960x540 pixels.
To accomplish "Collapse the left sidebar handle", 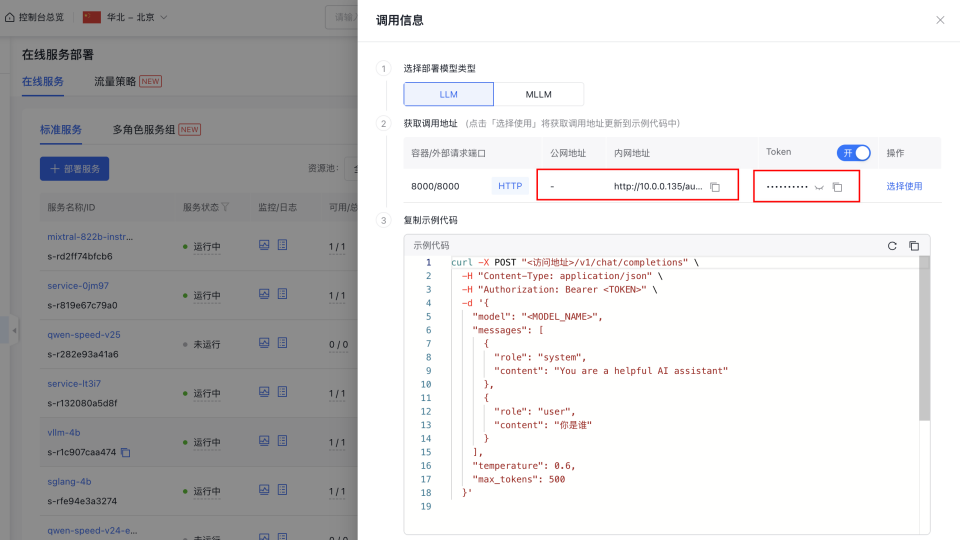I will 14,331.
